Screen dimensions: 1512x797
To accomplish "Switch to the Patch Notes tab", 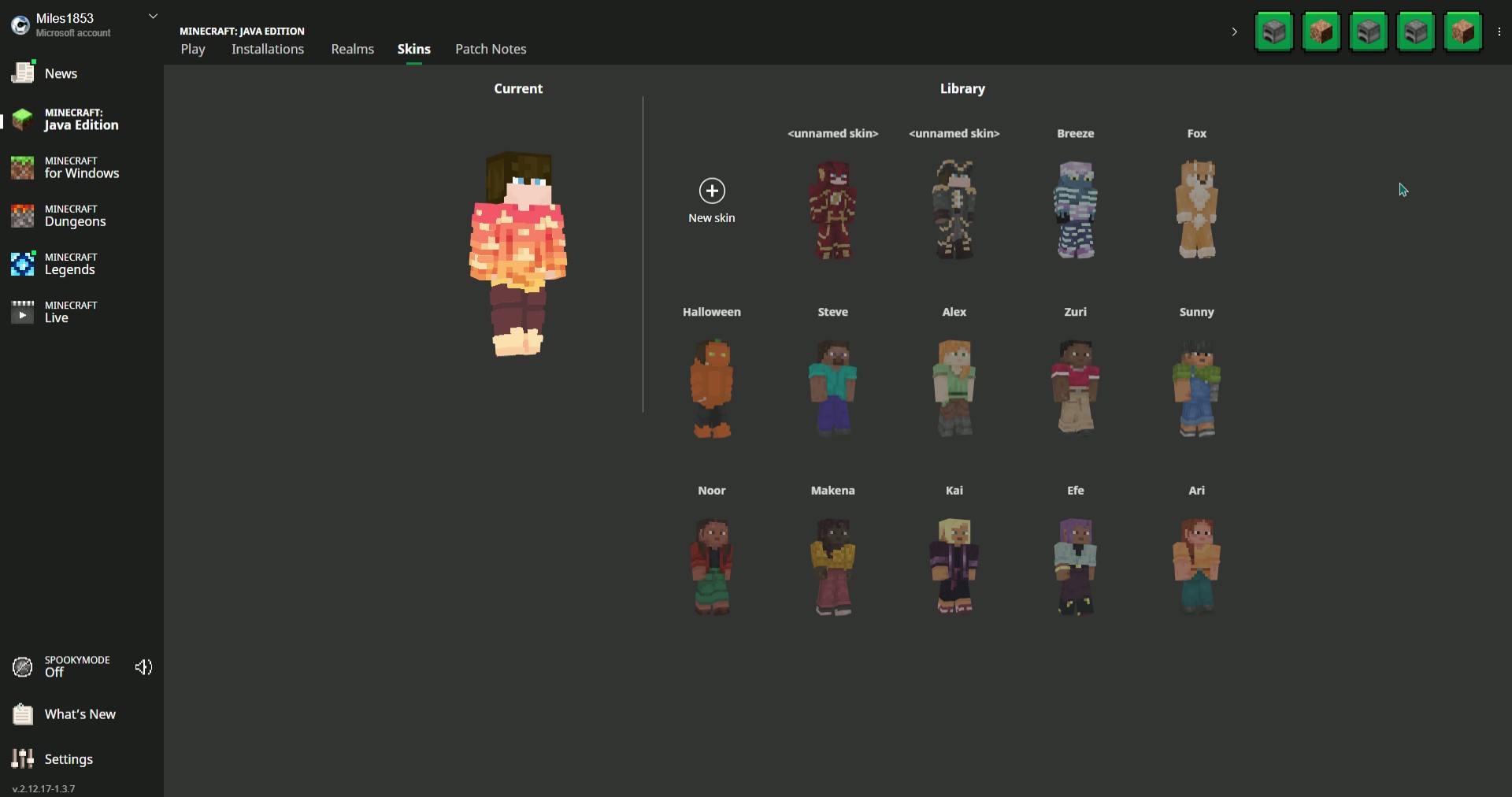I will click(x=490, y=49).
